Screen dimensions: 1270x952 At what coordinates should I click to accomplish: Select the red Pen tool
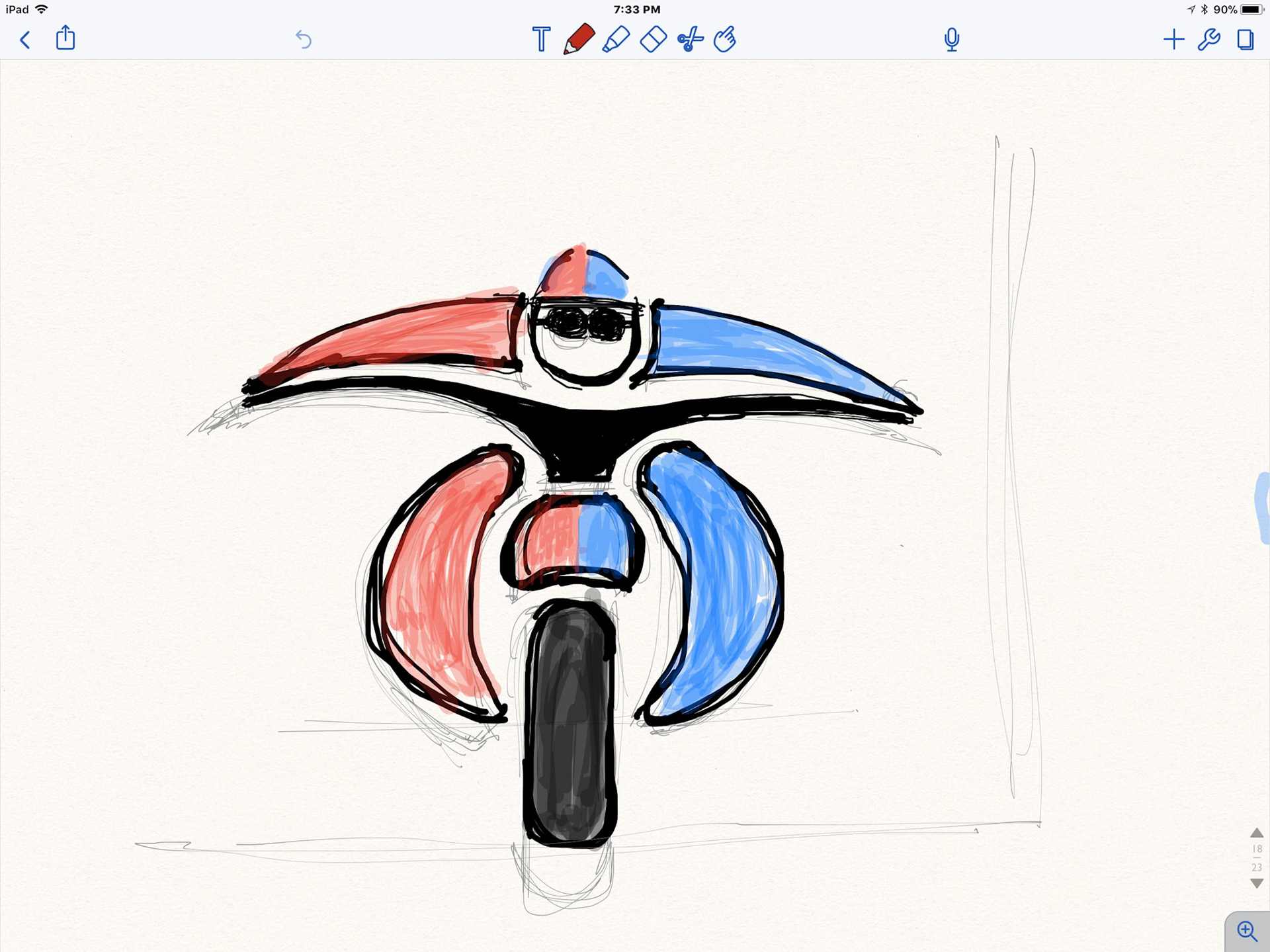pyautogui.click(x=578, y=39)
